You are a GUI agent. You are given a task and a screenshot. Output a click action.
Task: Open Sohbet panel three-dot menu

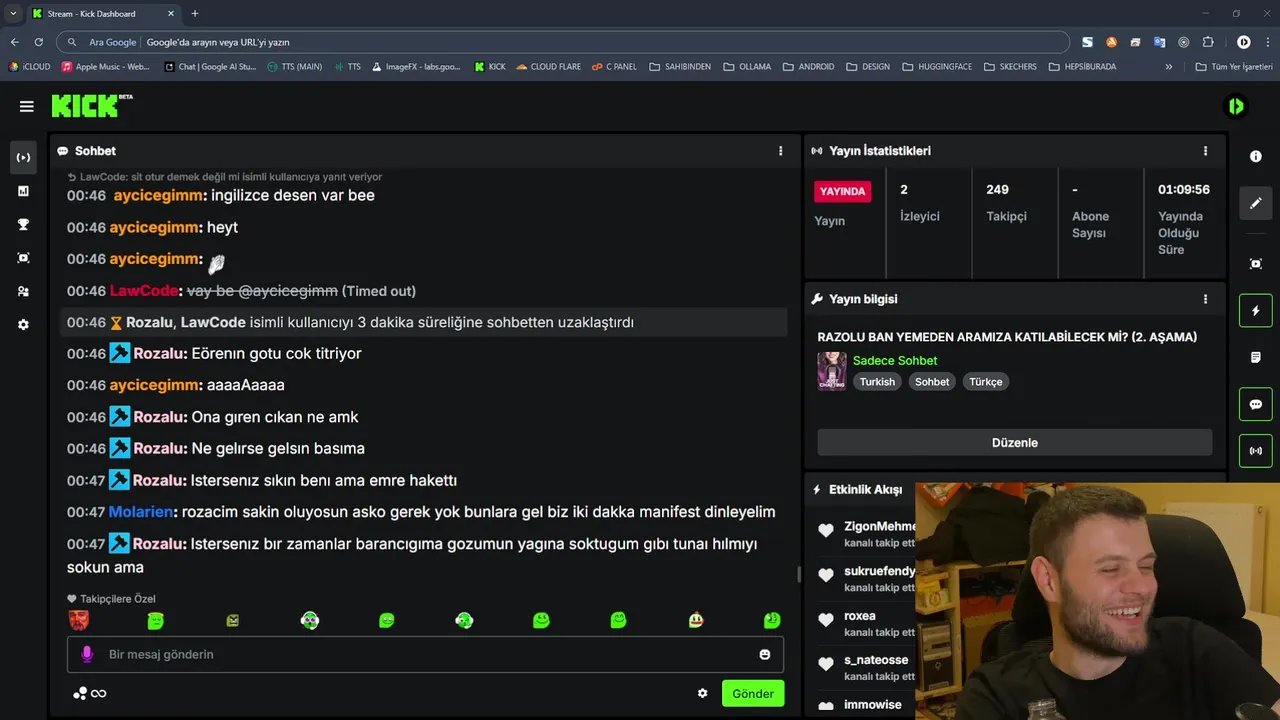tap(781, 151)
